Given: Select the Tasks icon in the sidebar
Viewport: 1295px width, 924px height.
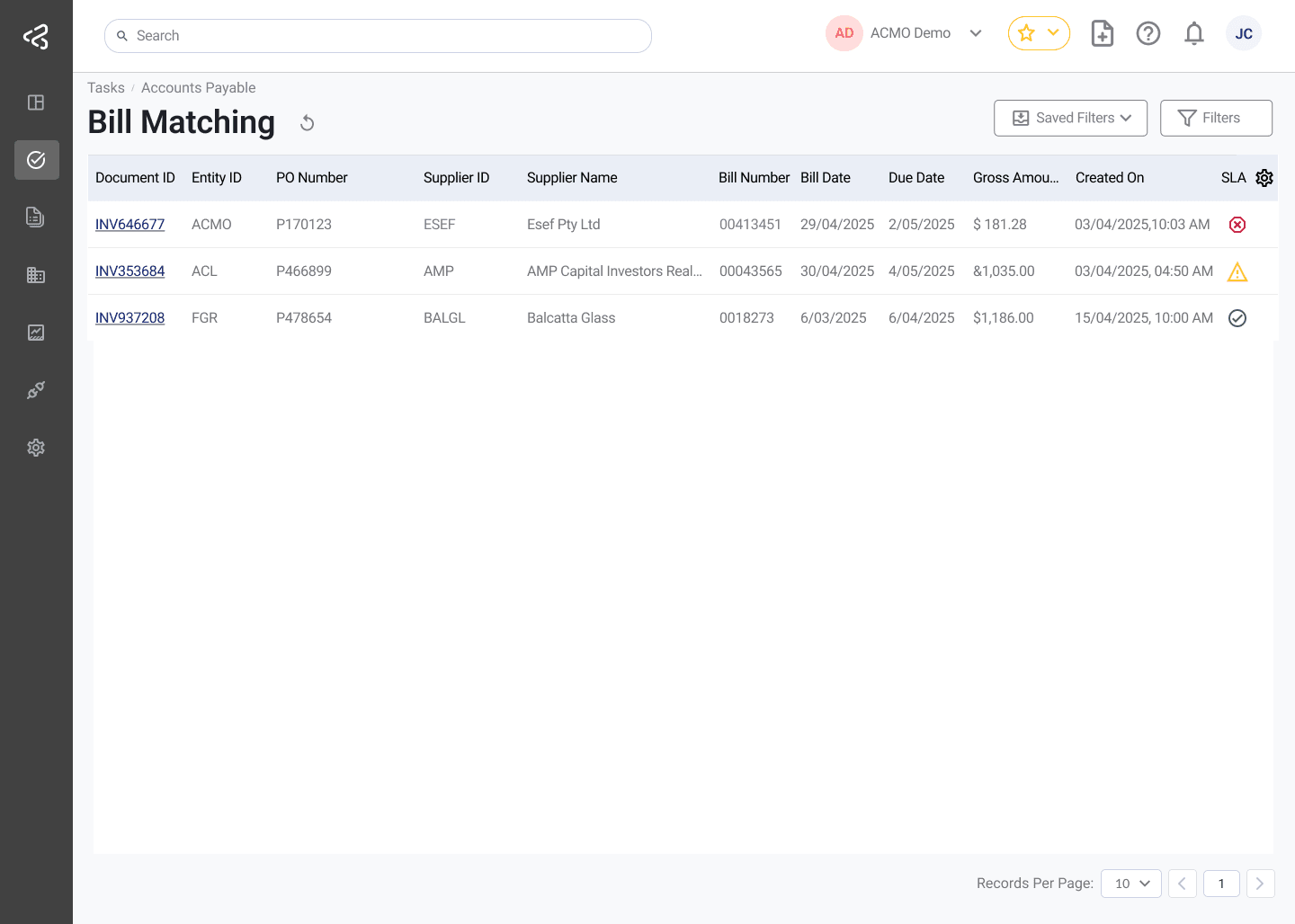Looking at the screenshot, I should point(36,160).
